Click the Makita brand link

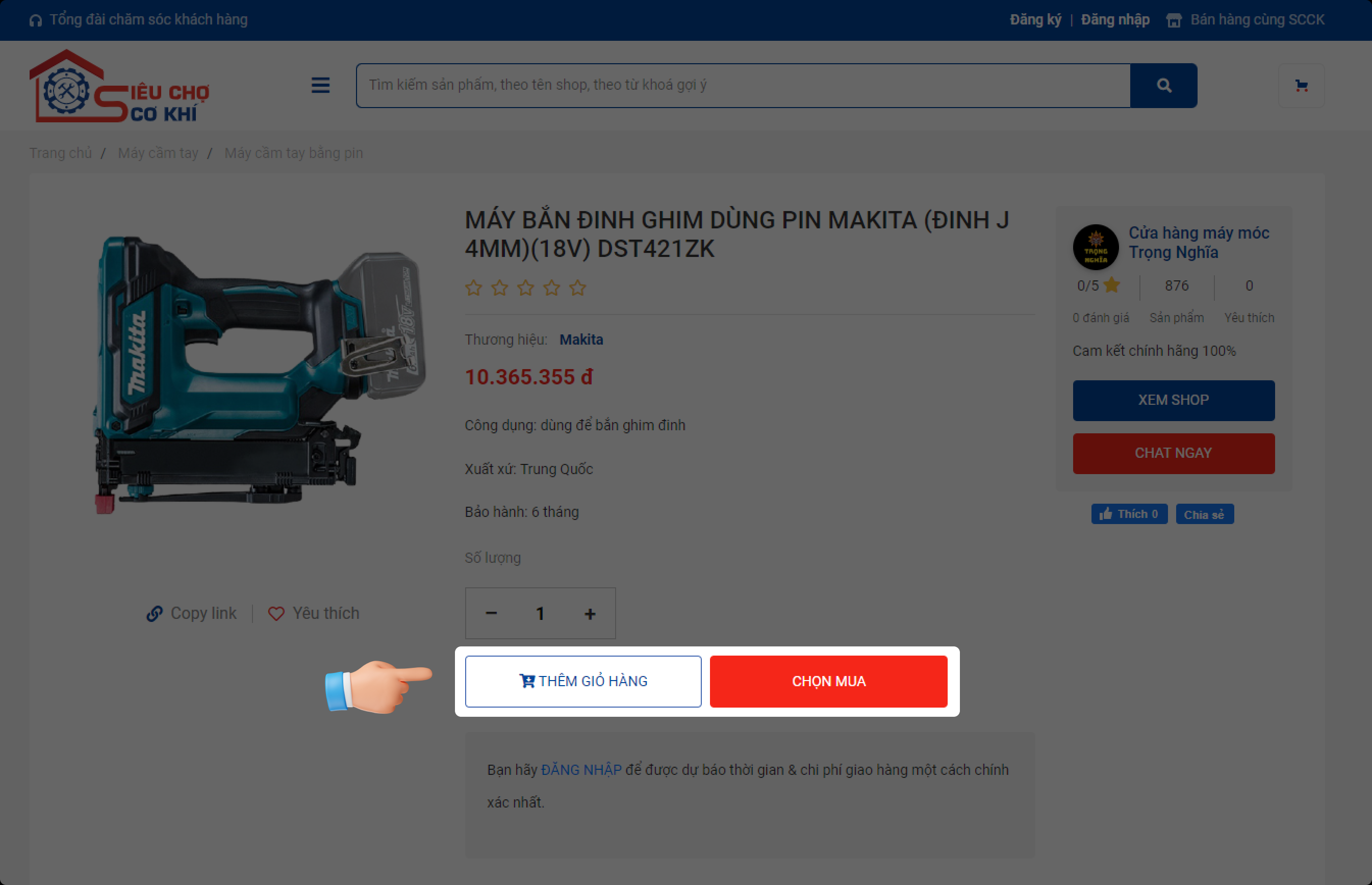[581, 340]
